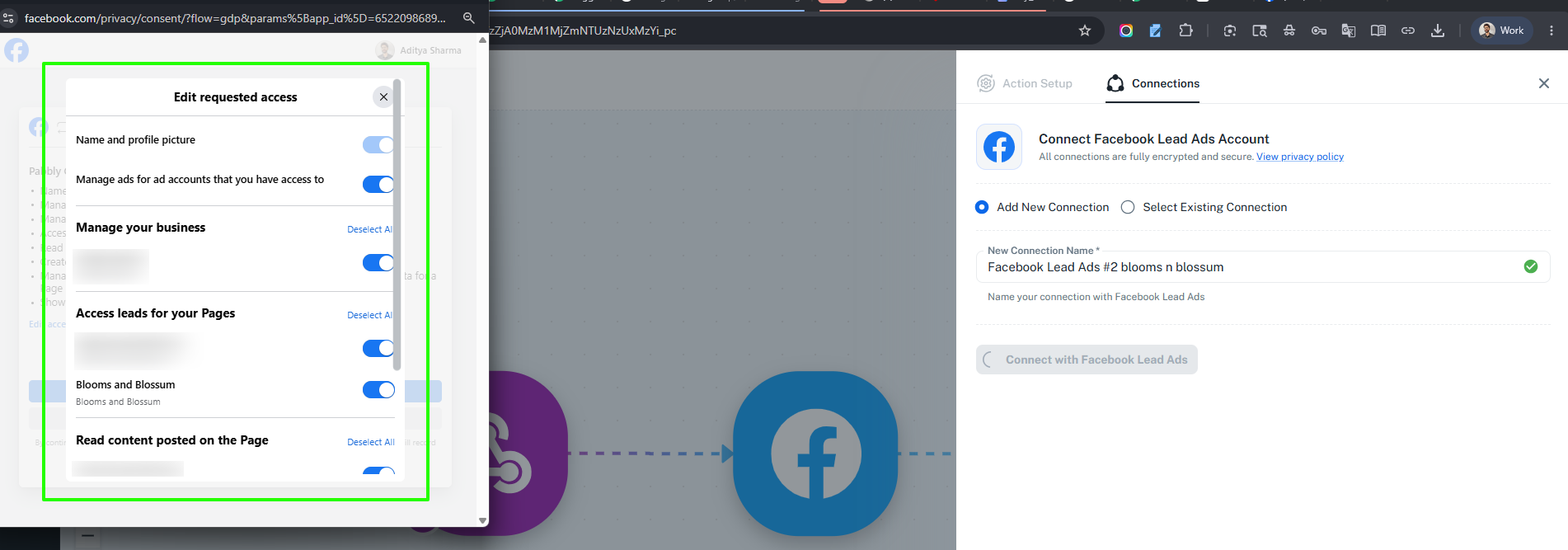Click 'Read content posted on the Page' heading
The width and height of the screenshot is (1568, 550).
coord(172,440)
